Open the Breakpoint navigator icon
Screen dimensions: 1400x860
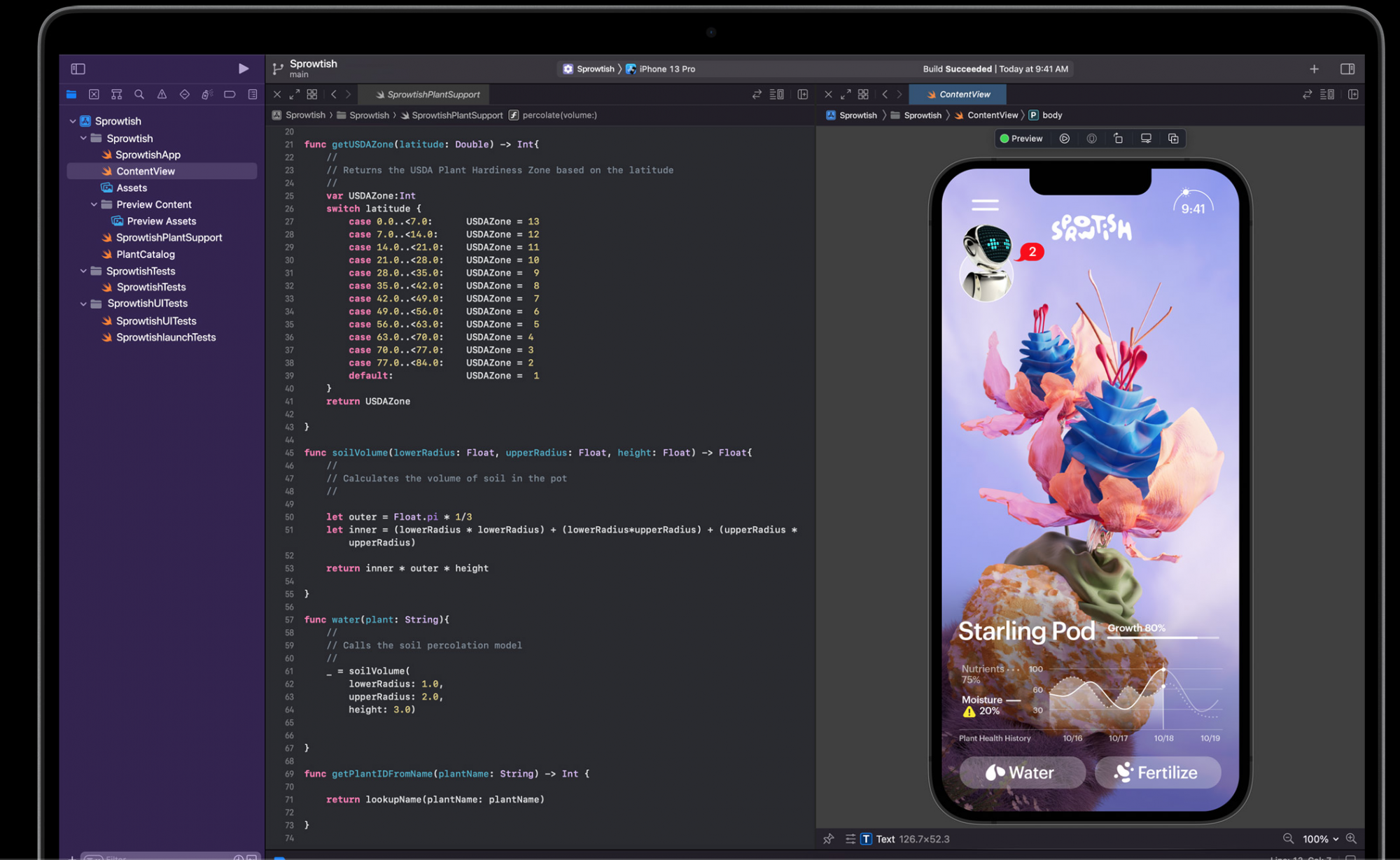click(230, 94)
